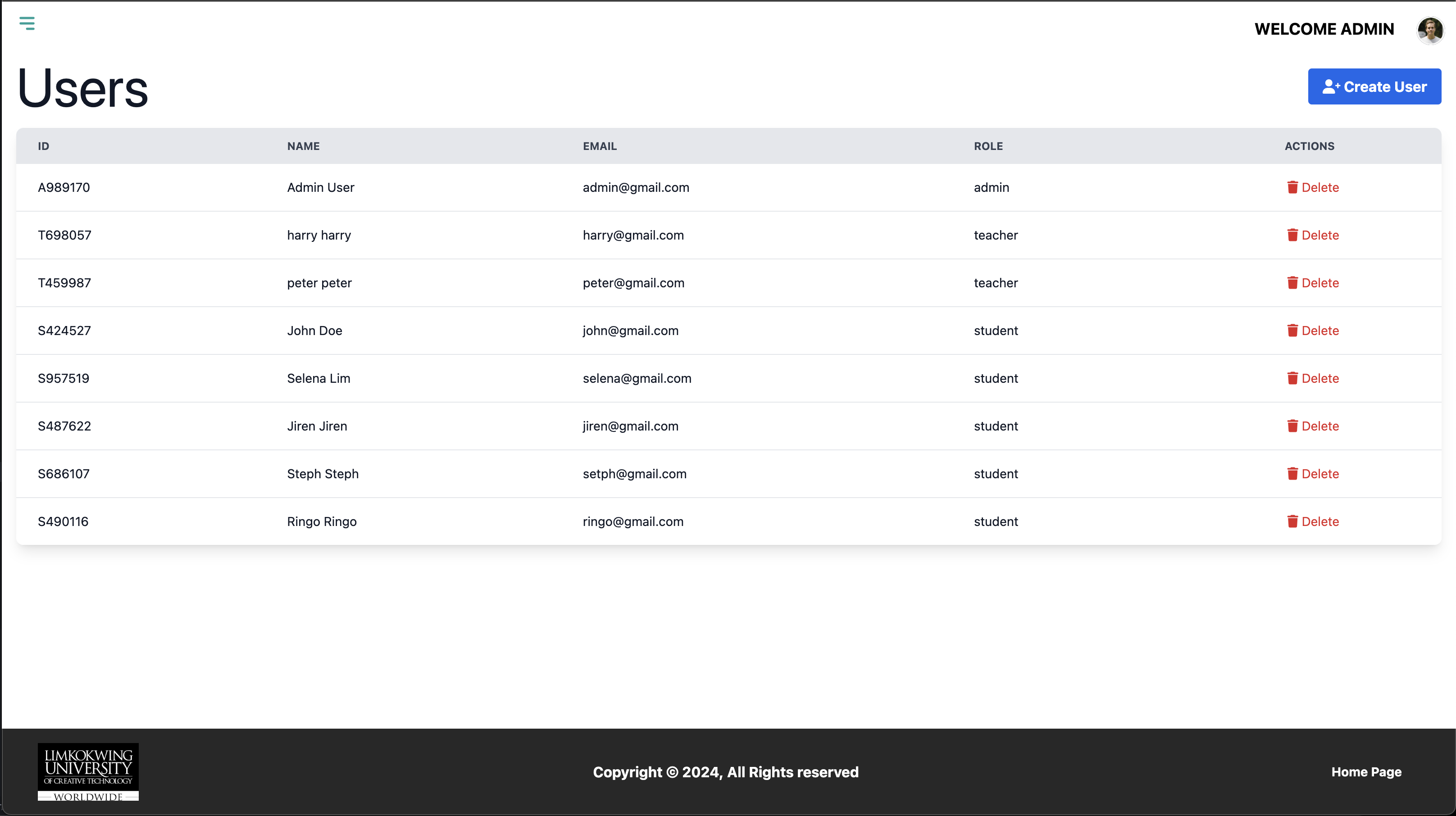
Task: Open the hamburger sidebar menu
Action: pos(27,23)
